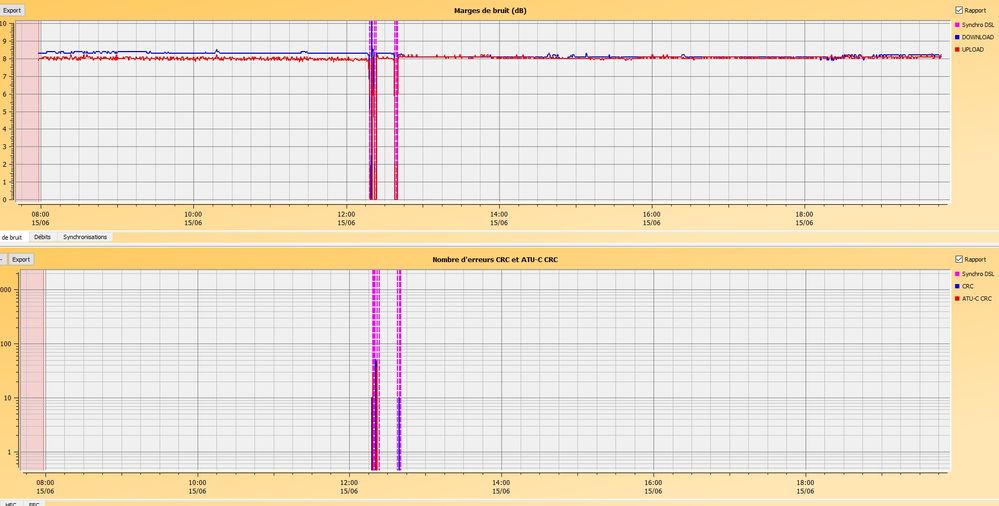Image resolution: width=999 pixels, height=506 pixels.
Task: Click the blue CRC legend swatch
Action: pyautogui.click(x=958, y=286)
